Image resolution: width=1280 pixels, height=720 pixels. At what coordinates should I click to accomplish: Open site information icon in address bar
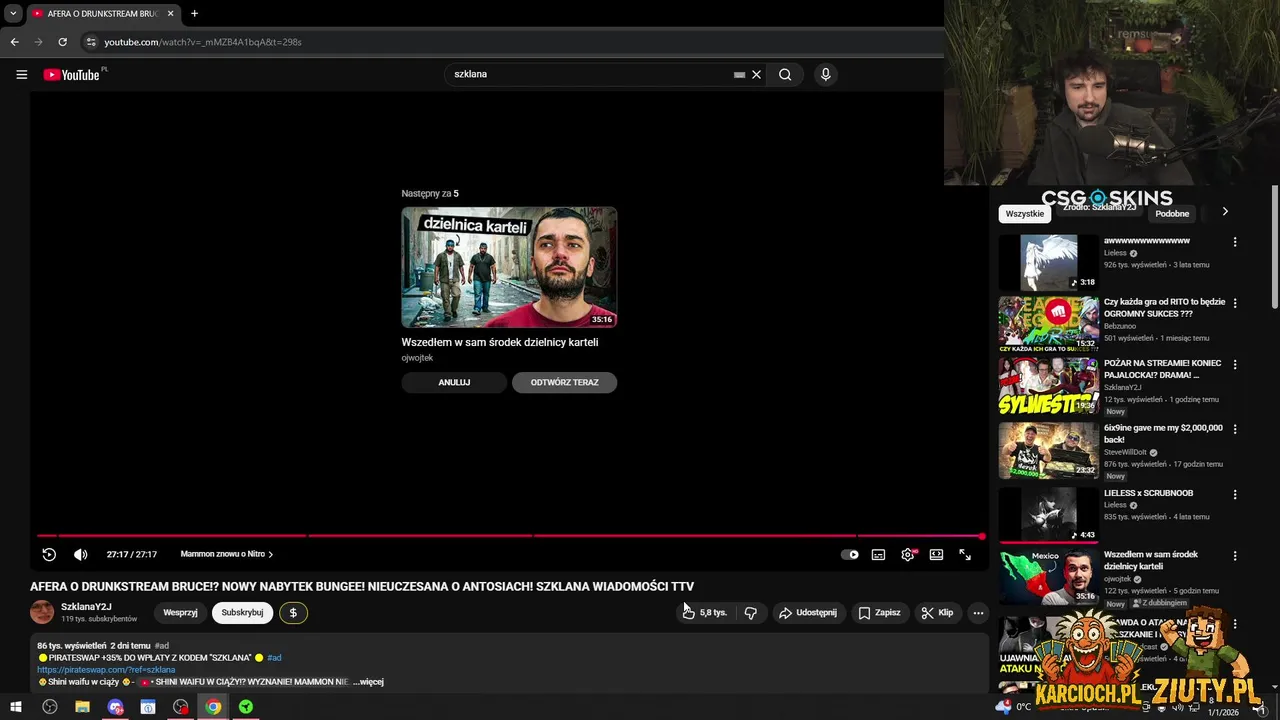click(91, 42)
